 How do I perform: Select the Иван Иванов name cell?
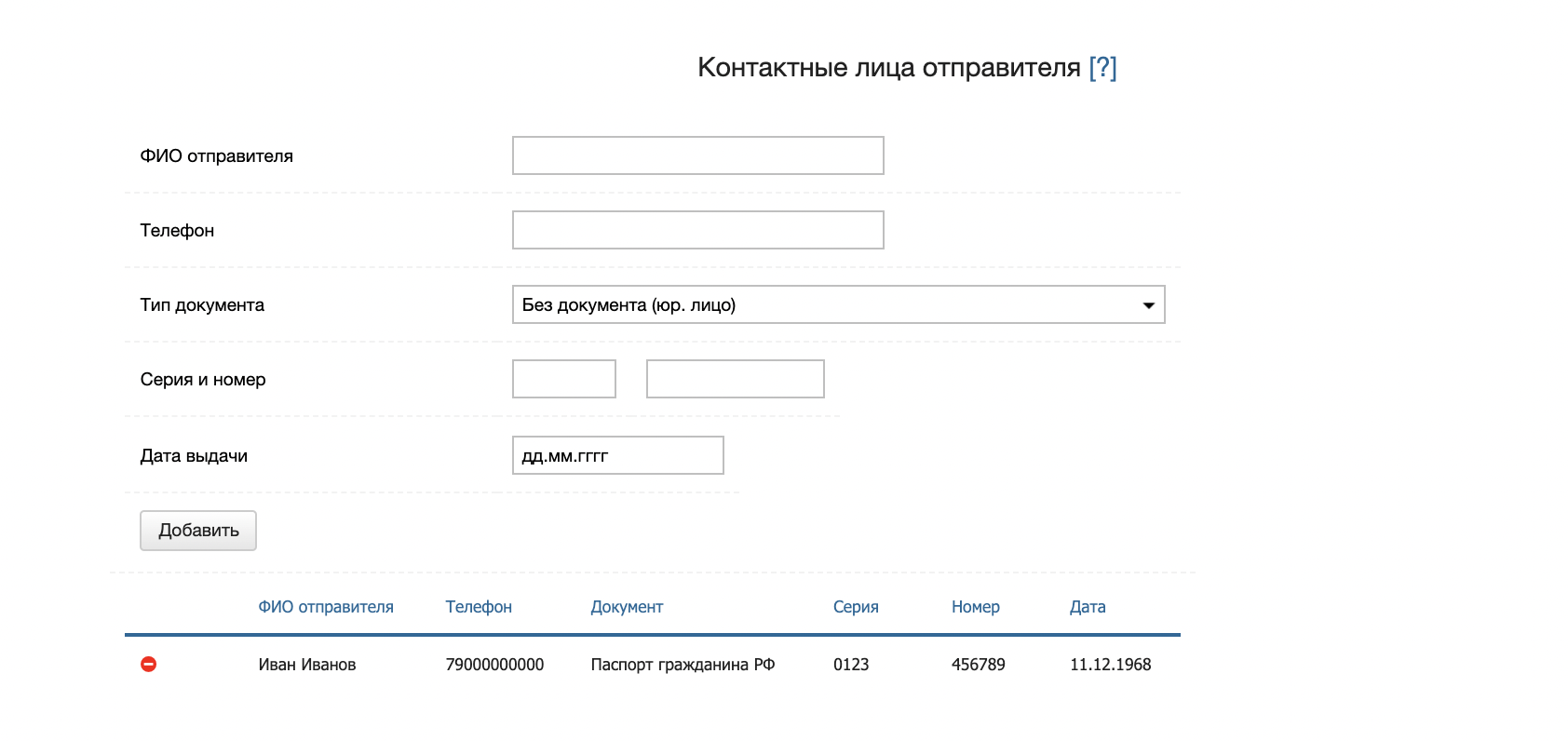(x=307, y=665)
